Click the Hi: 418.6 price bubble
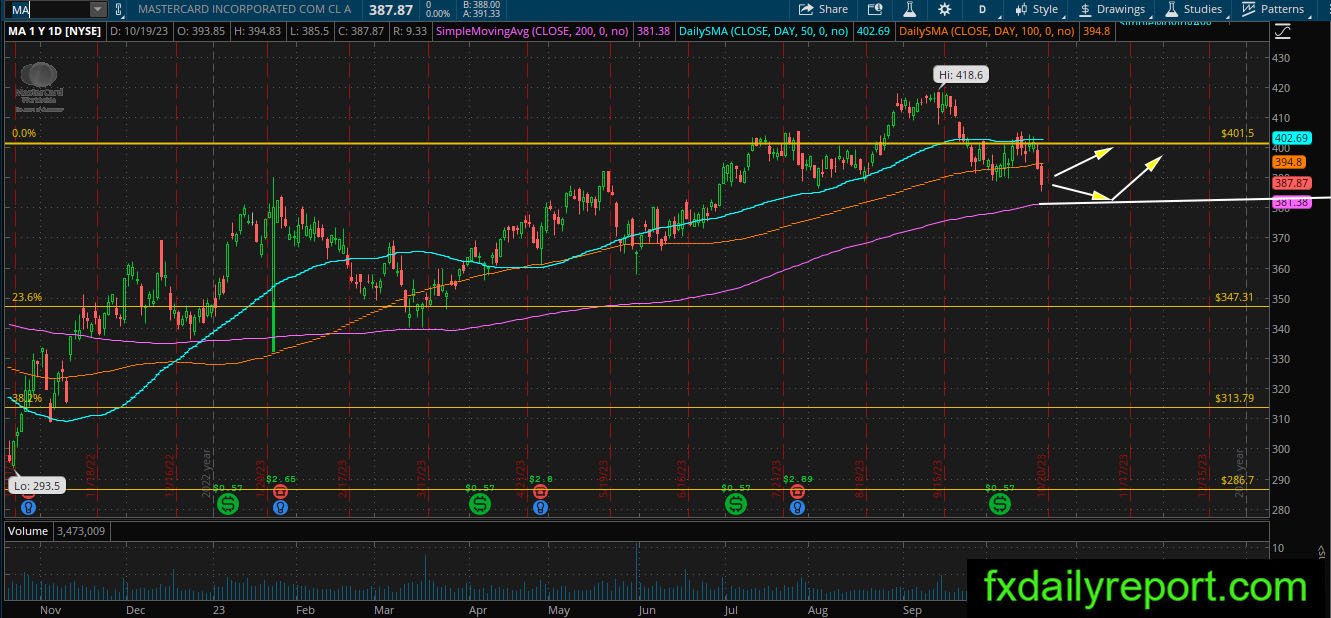 tap(960, 74)
